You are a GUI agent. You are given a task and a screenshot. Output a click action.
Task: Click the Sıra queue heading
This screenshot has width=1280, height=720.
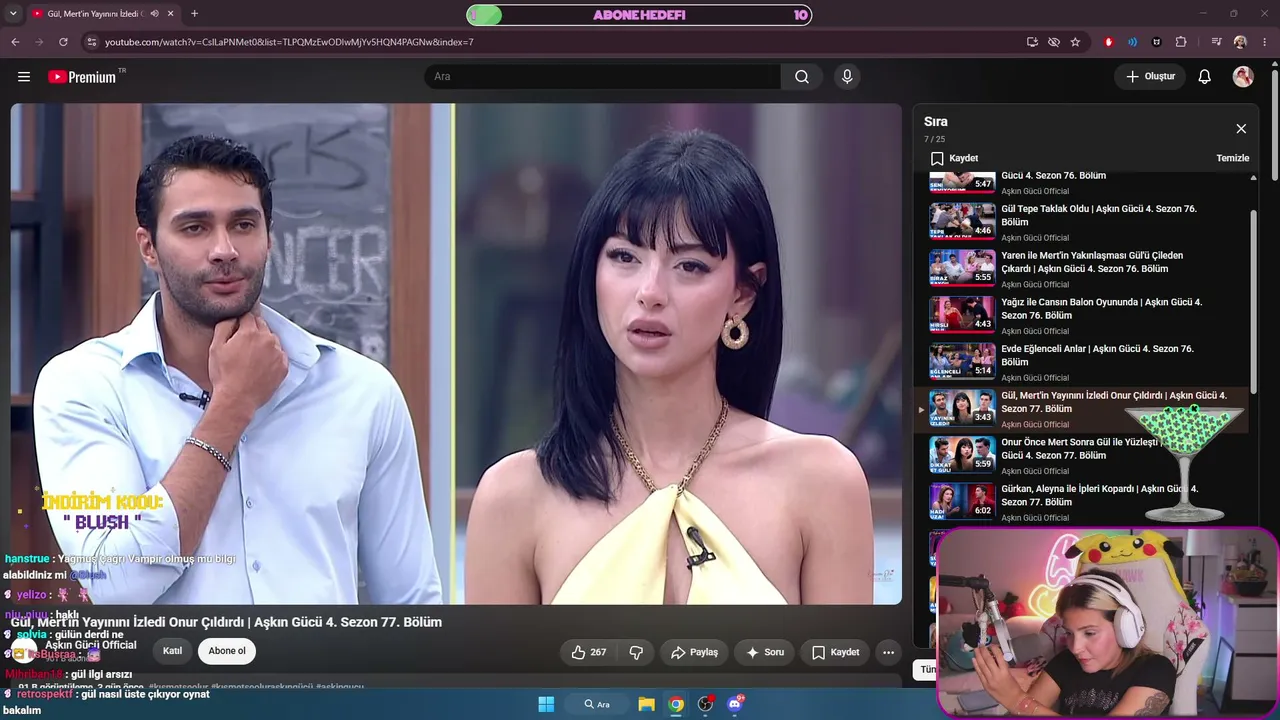coord(936,121)
